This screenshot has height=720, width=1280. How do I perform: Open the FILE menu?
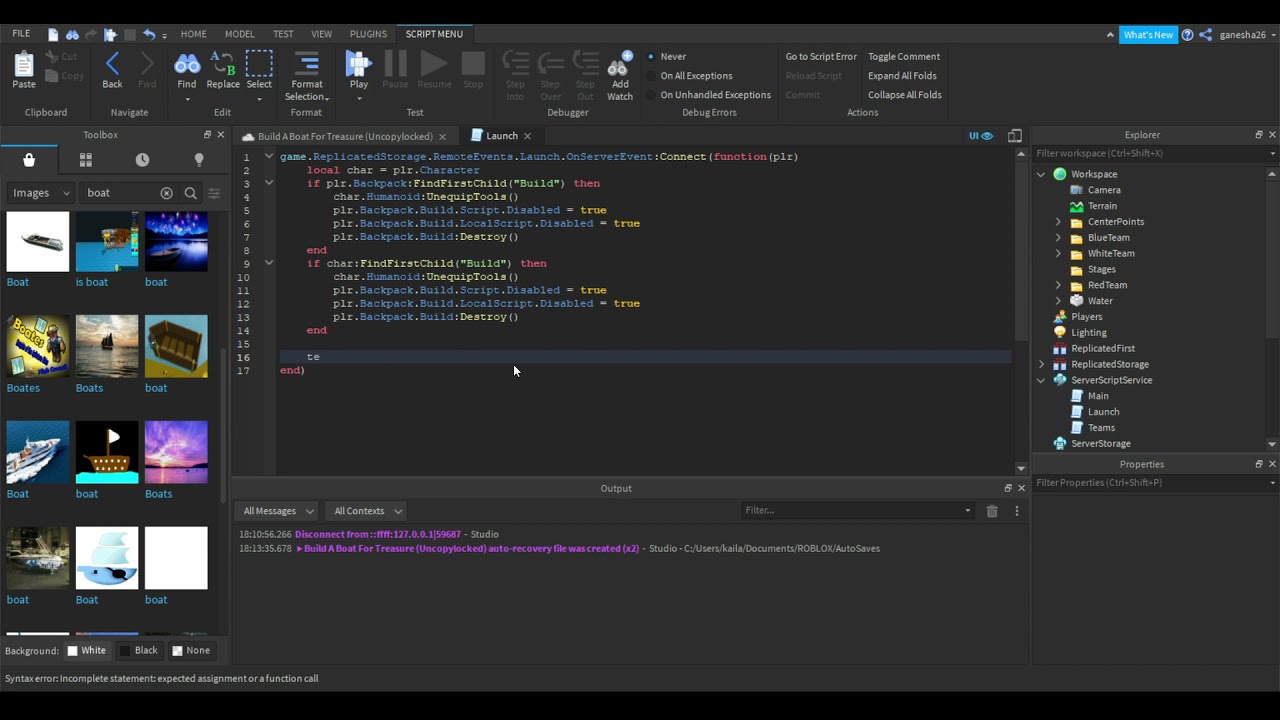click(21, 34)
